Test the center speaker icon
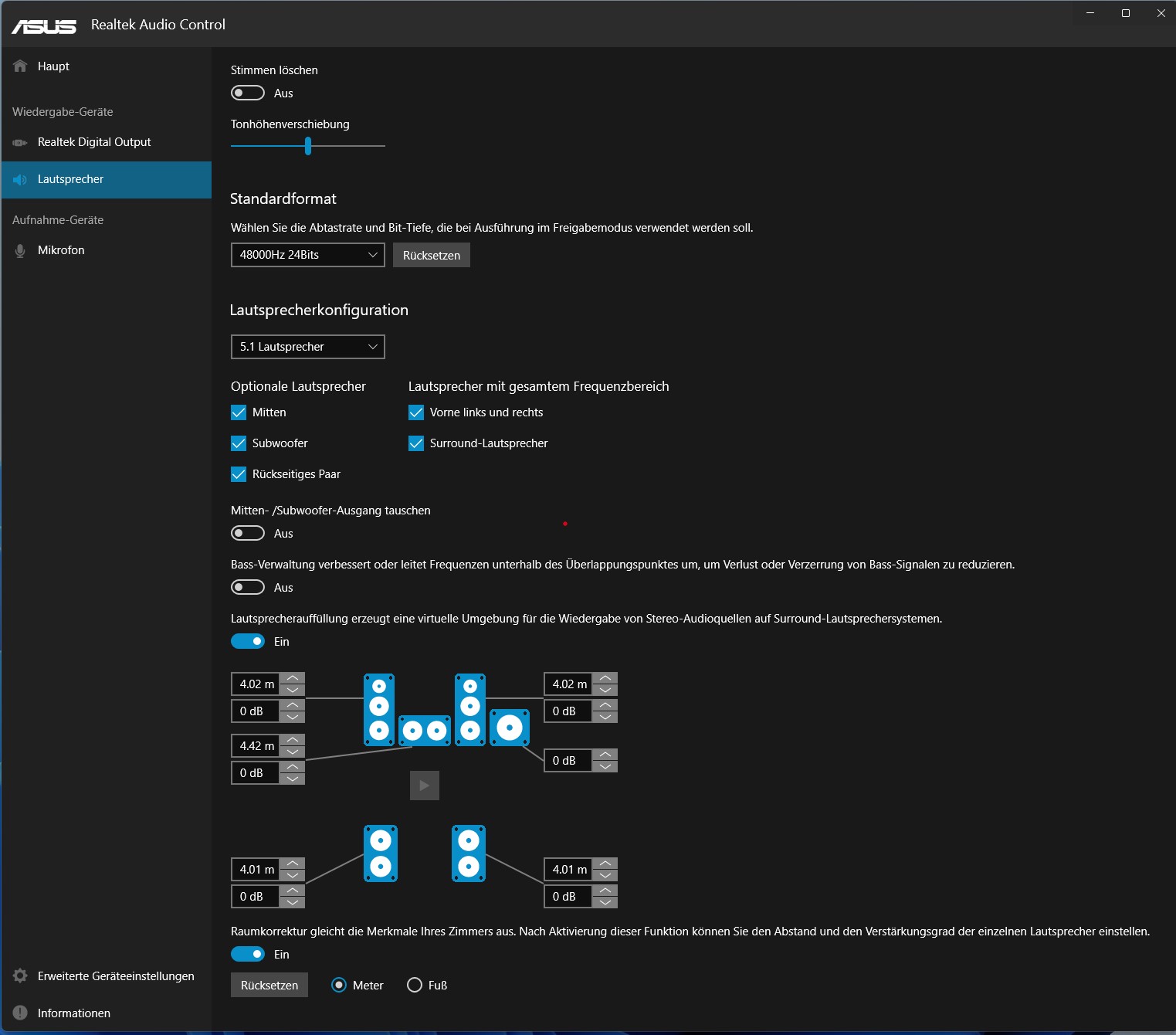 (425, 730)
